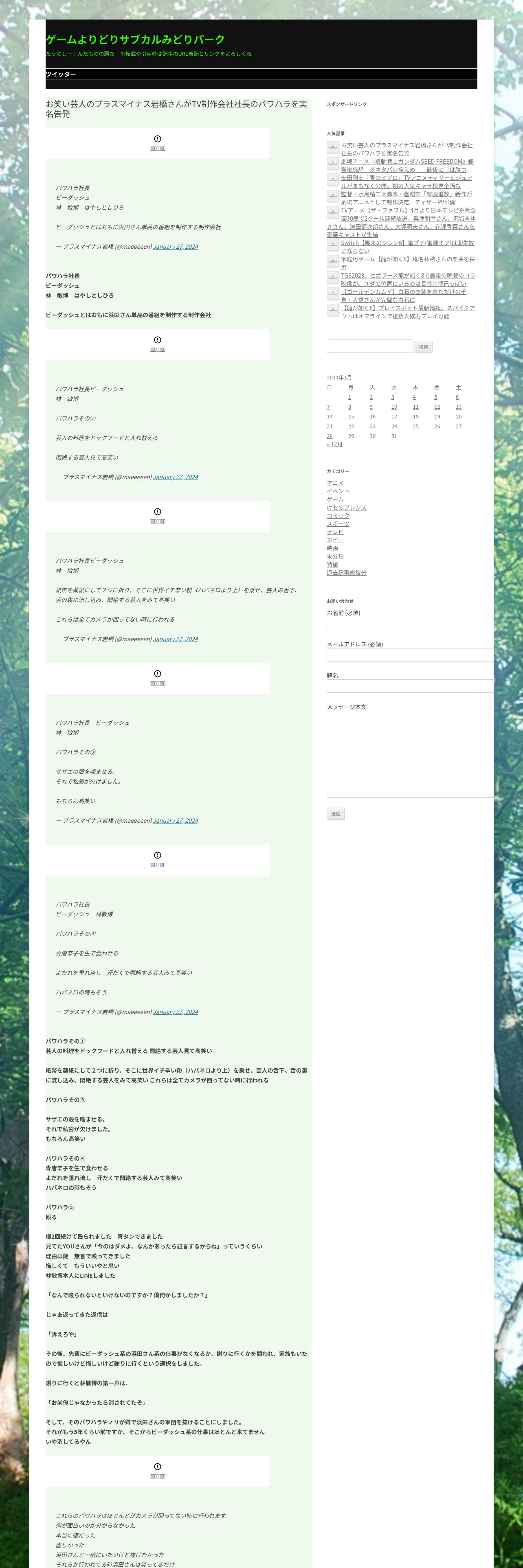Screen dimensions: 523x1568
Task: Open the 【龍が如く8】プレイスポット最新情報 link
Action: coord(408,312)
